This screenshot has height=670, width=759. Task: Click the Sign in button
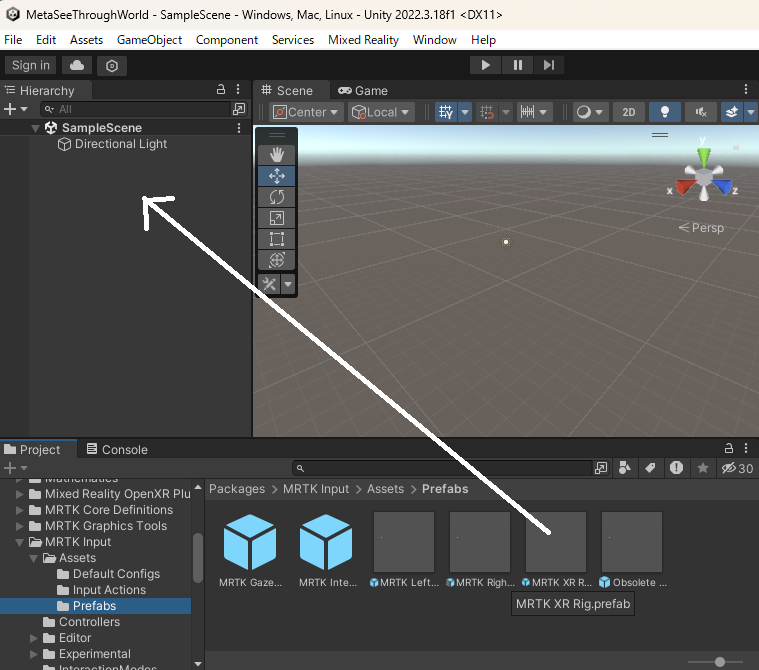point(30,65)
